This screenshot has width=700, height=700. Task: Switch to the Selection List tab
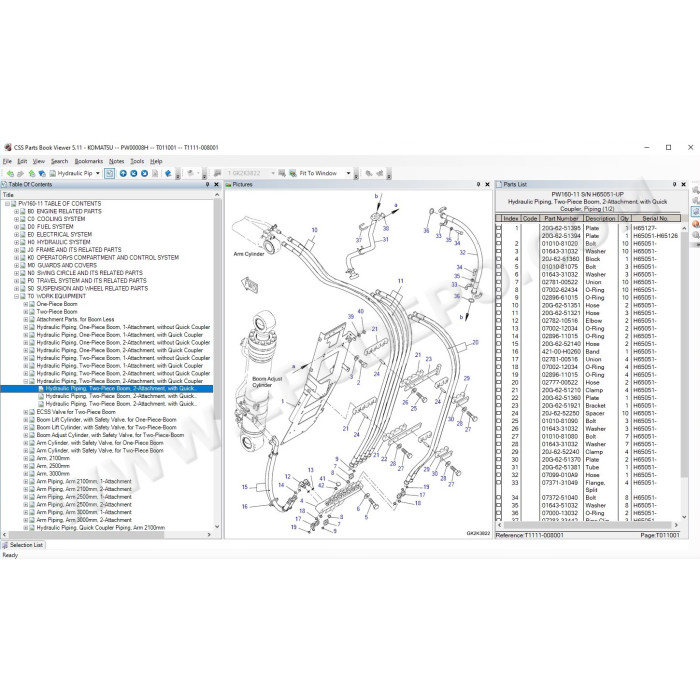(x=22, y=545)
